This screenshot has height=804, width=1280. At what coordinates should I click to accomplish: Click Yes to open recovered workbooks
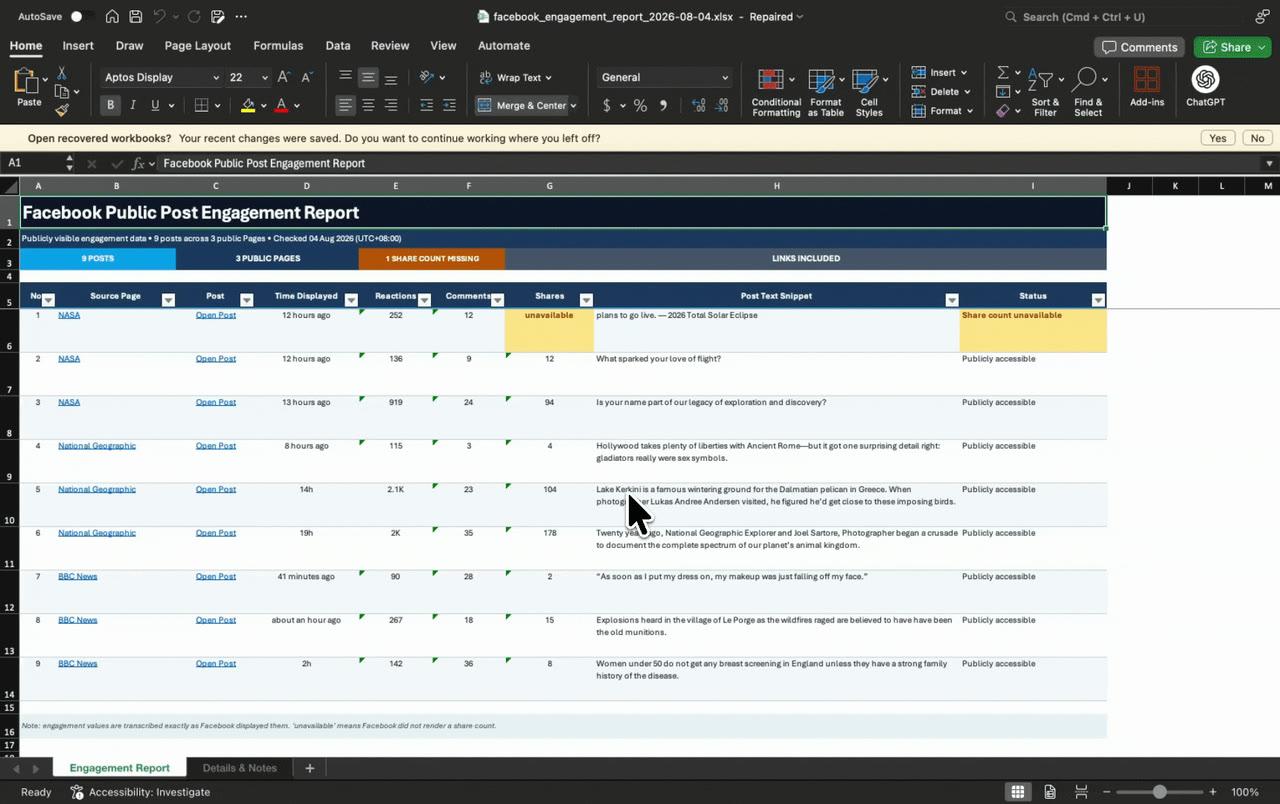click(x=1217, y=138)
